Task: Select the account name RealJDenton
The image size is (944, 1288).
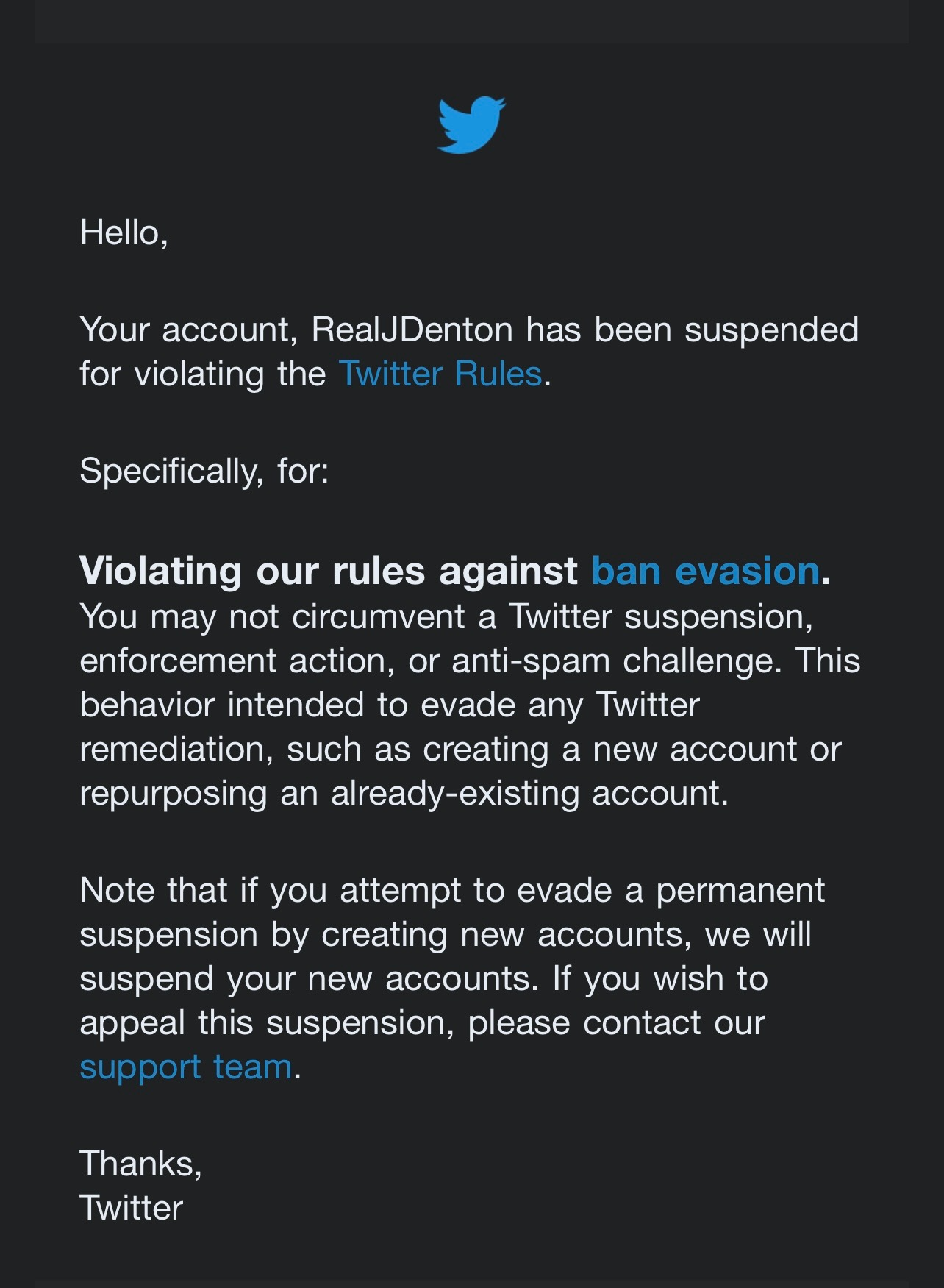Action: [412, 330]
